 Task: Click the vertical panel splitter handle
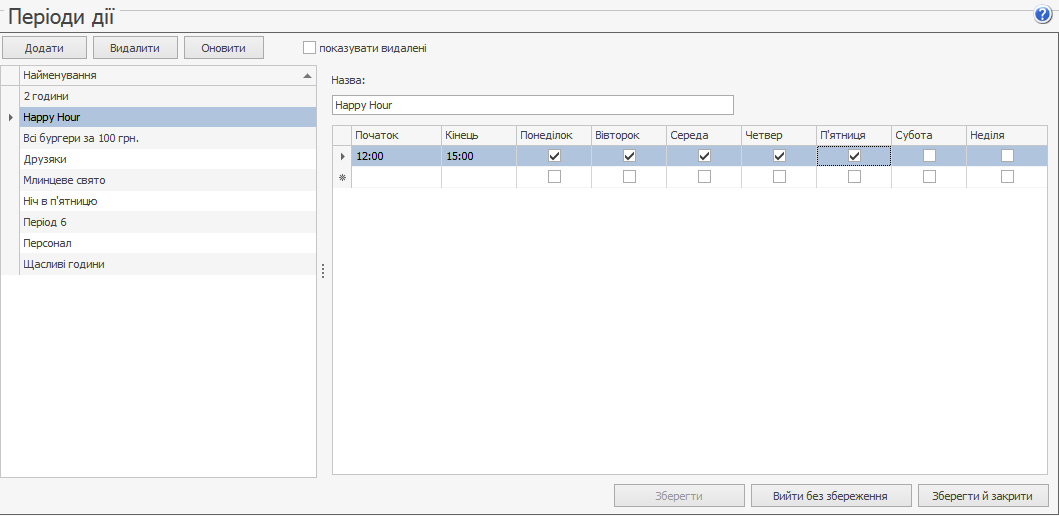click(323, 271)
